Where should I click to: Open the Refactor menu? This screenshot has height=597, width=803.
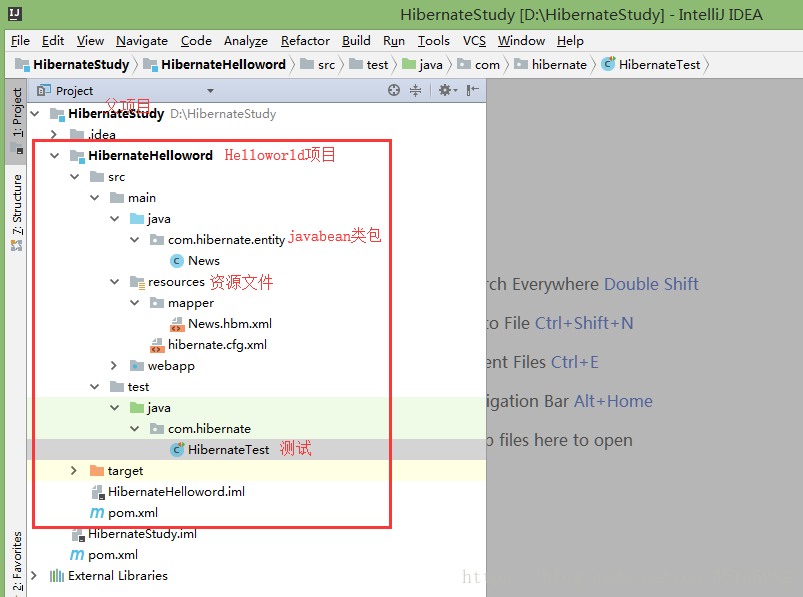(305, 40)
